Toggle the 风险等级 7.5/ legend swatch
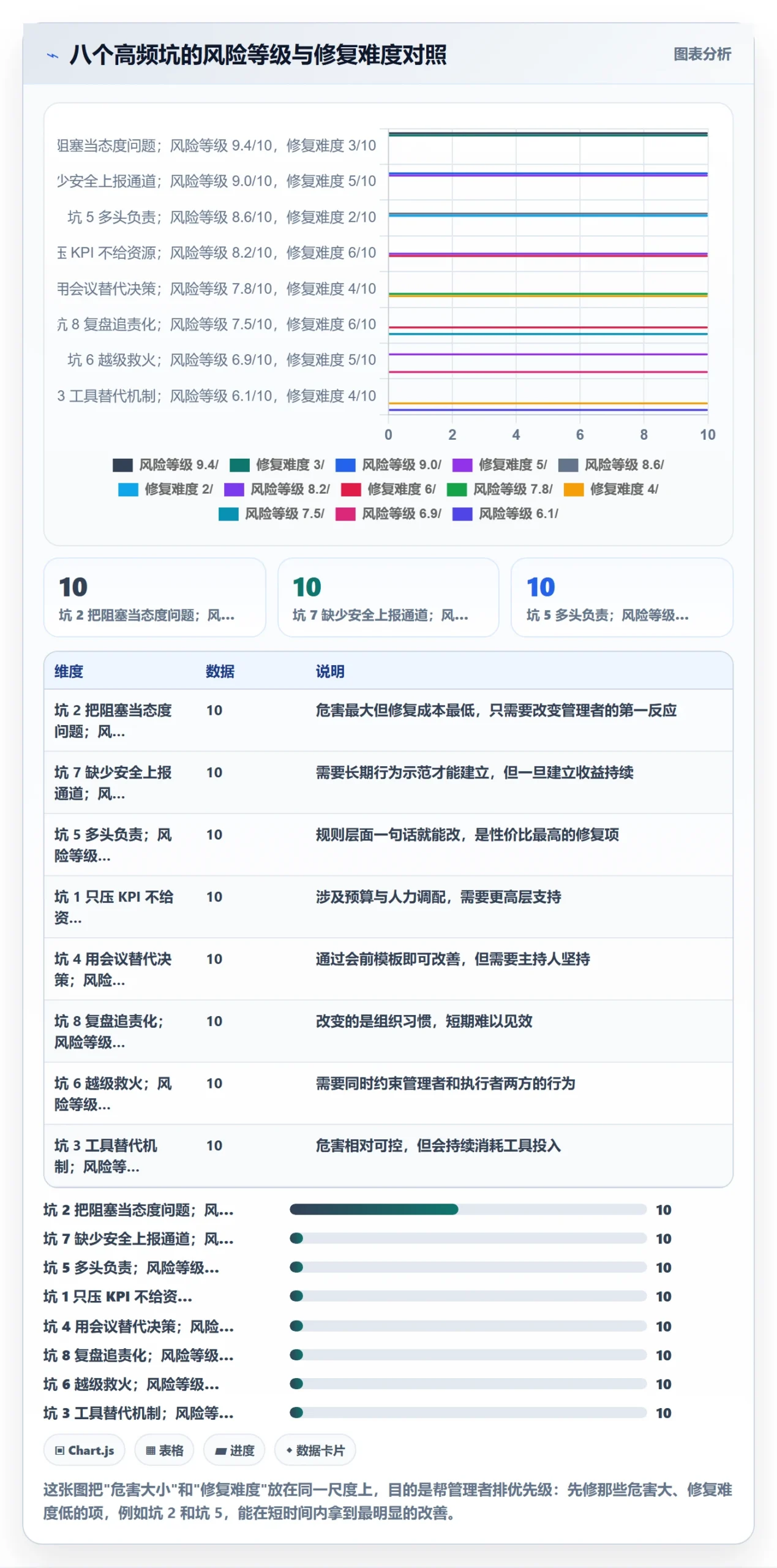This screenshot has width=777, height=1568. coord(228,514)
